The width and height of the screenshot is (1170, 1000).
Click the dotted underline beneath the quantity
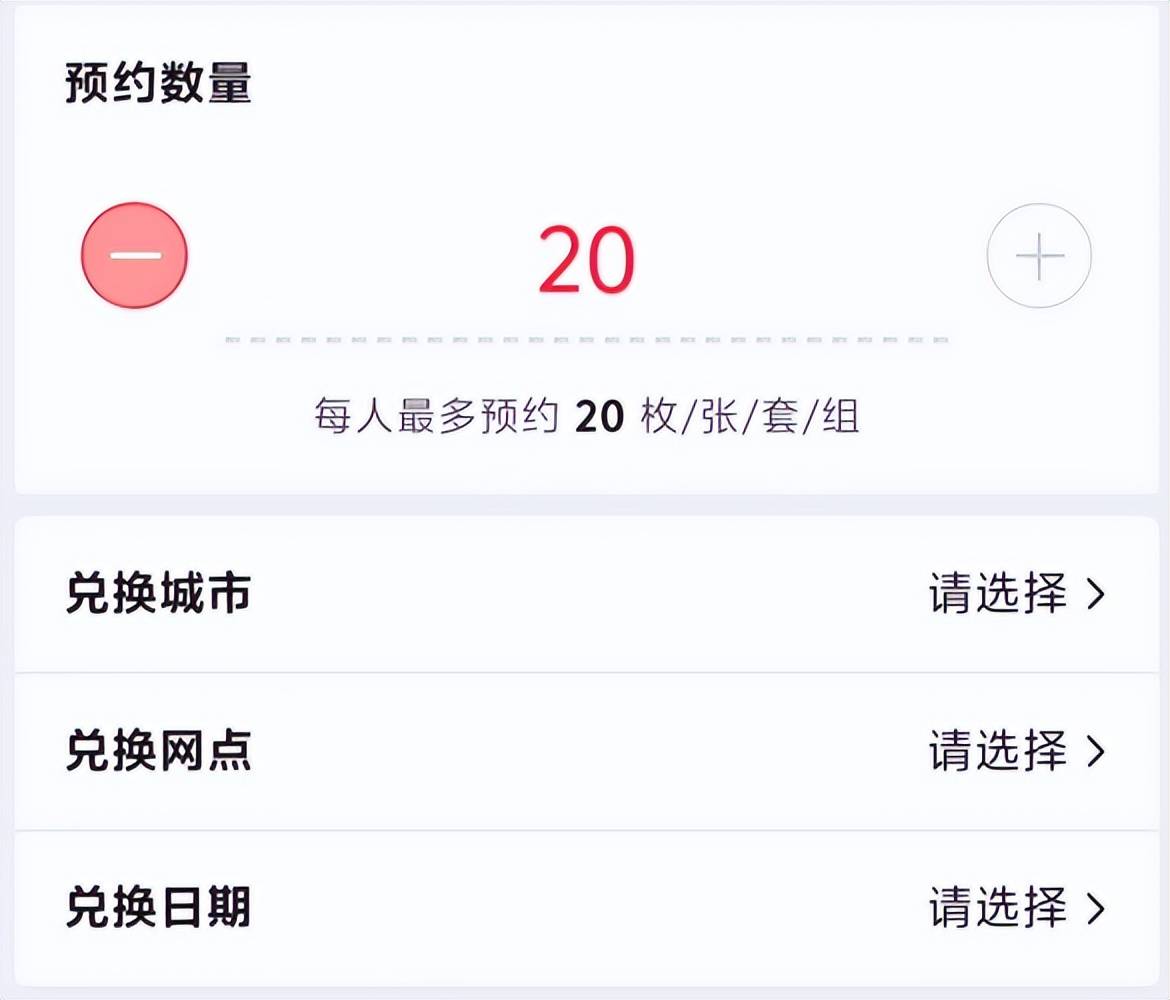pos(587,340)
